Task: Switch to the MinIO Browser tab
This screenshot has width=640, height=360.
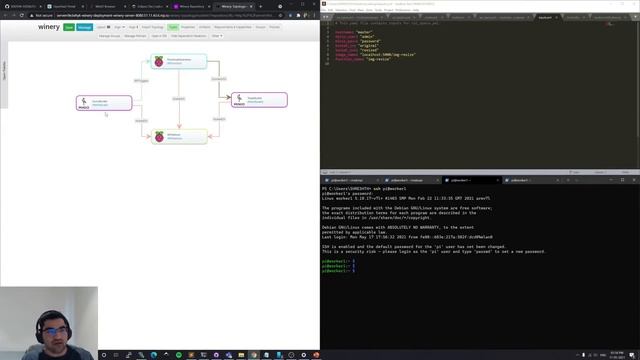Action: (107, 7)
